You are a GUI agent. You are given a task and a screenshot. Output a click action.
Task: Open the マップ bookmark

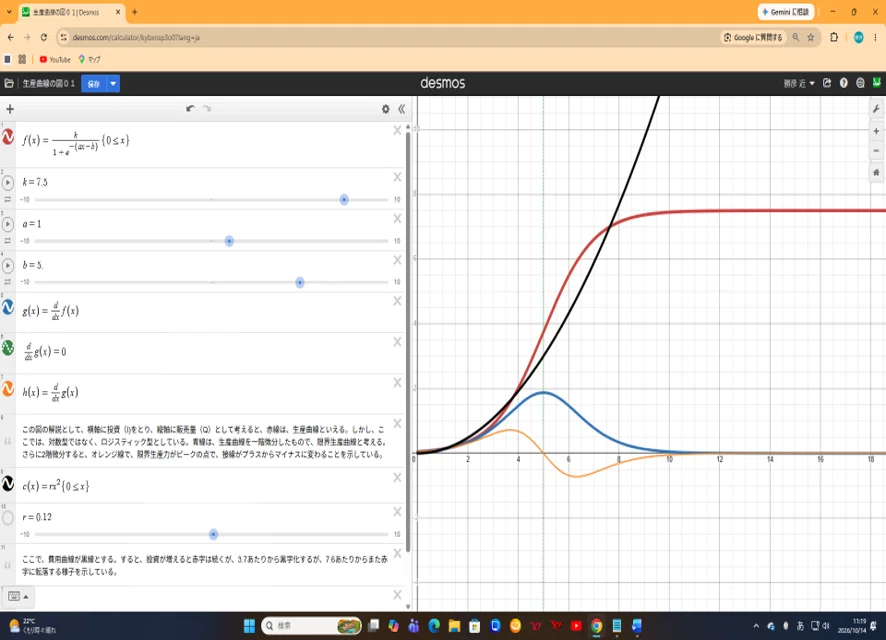(x=89, y=59)
